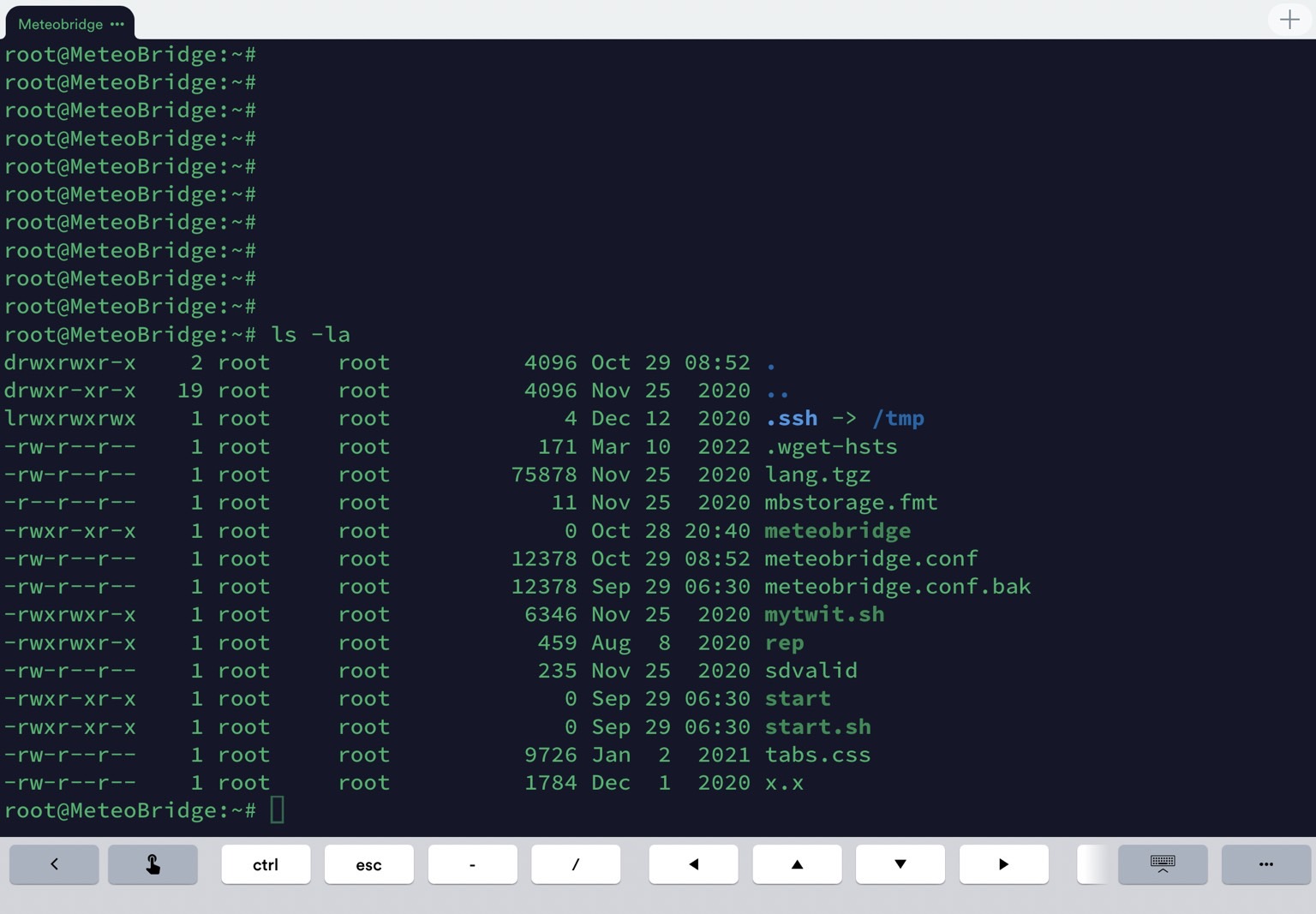Click the Oct 28 20:40 timestamp

[671, 530]
